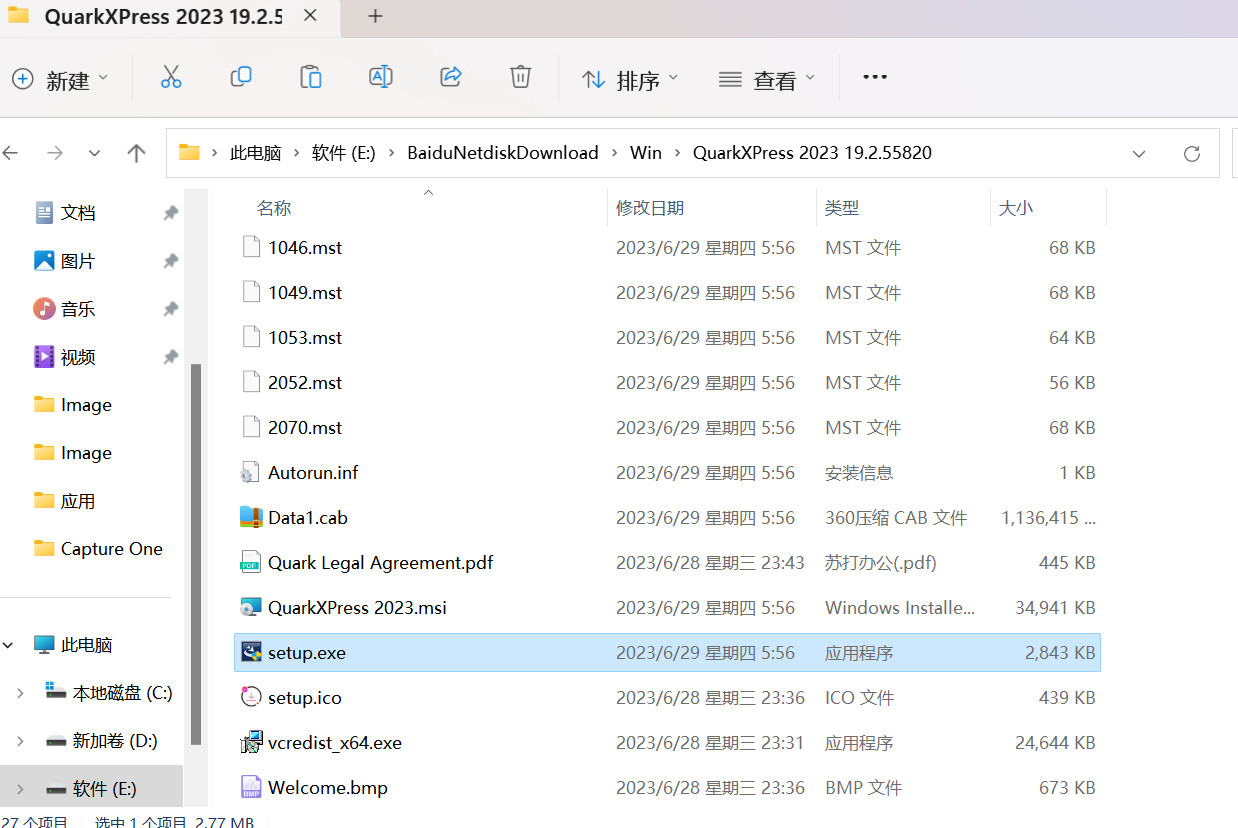Open the 排序 (Sort) dropdown
Image resolution: width=1238 pixels, height=828 pixels.
click(x=630, y=80)
